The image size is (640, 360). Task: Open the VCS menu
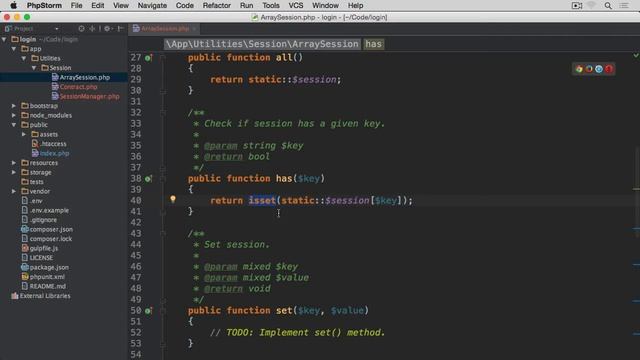(x=296, y=5)
